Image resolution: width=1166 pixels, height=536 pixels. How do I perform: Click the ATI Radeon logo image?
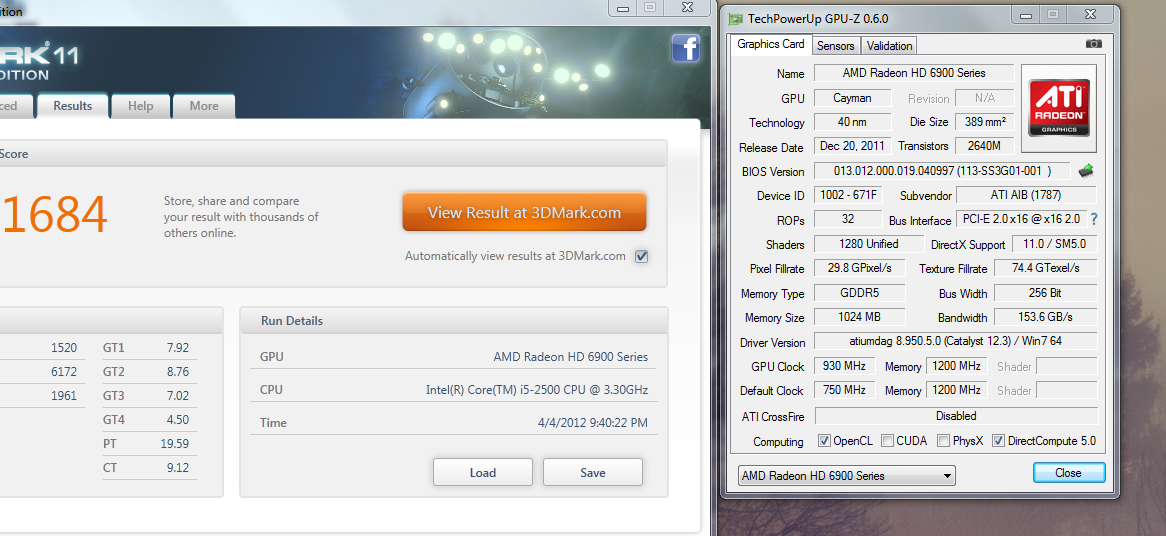point(1058,109)
